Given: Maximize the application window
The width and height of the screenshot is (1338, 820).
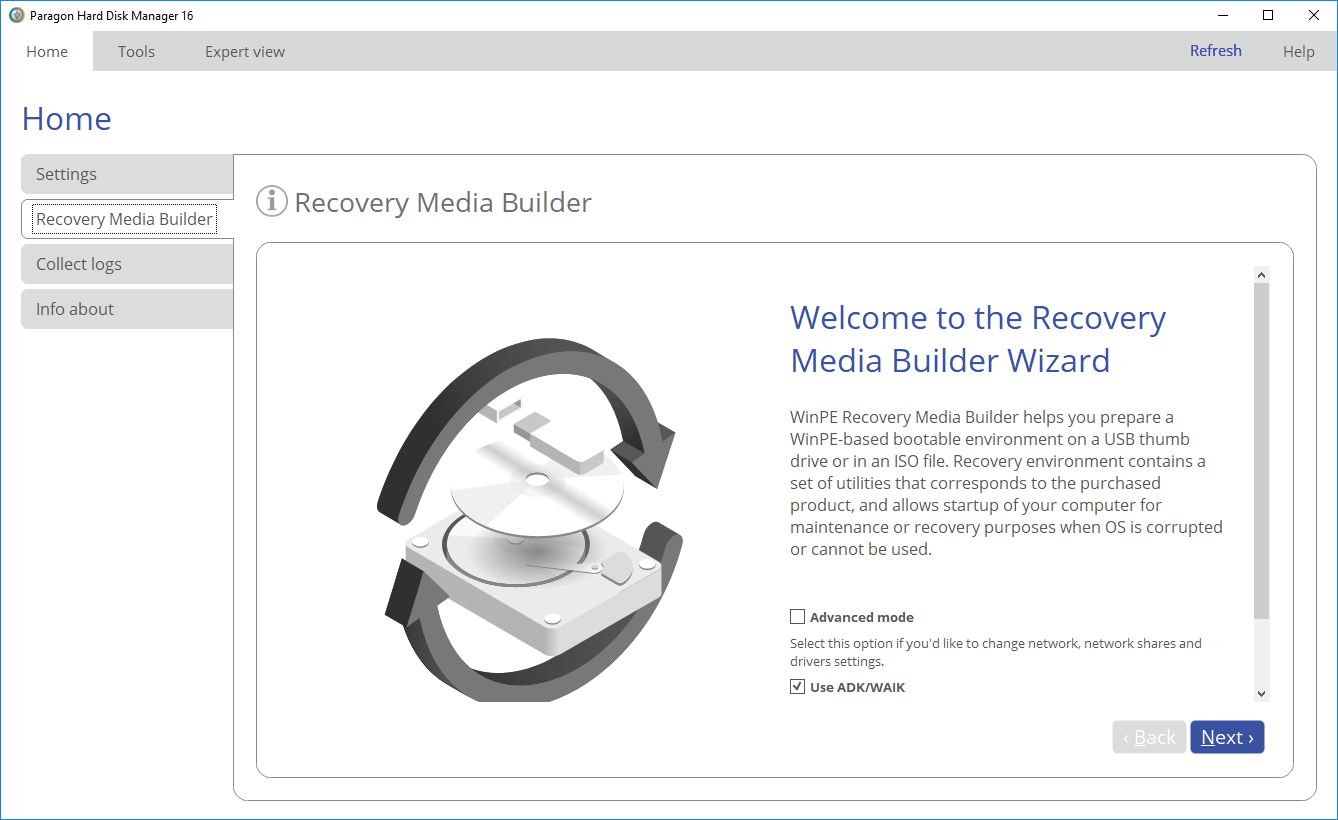Looking at the screenshot, I should [1268, 15].
